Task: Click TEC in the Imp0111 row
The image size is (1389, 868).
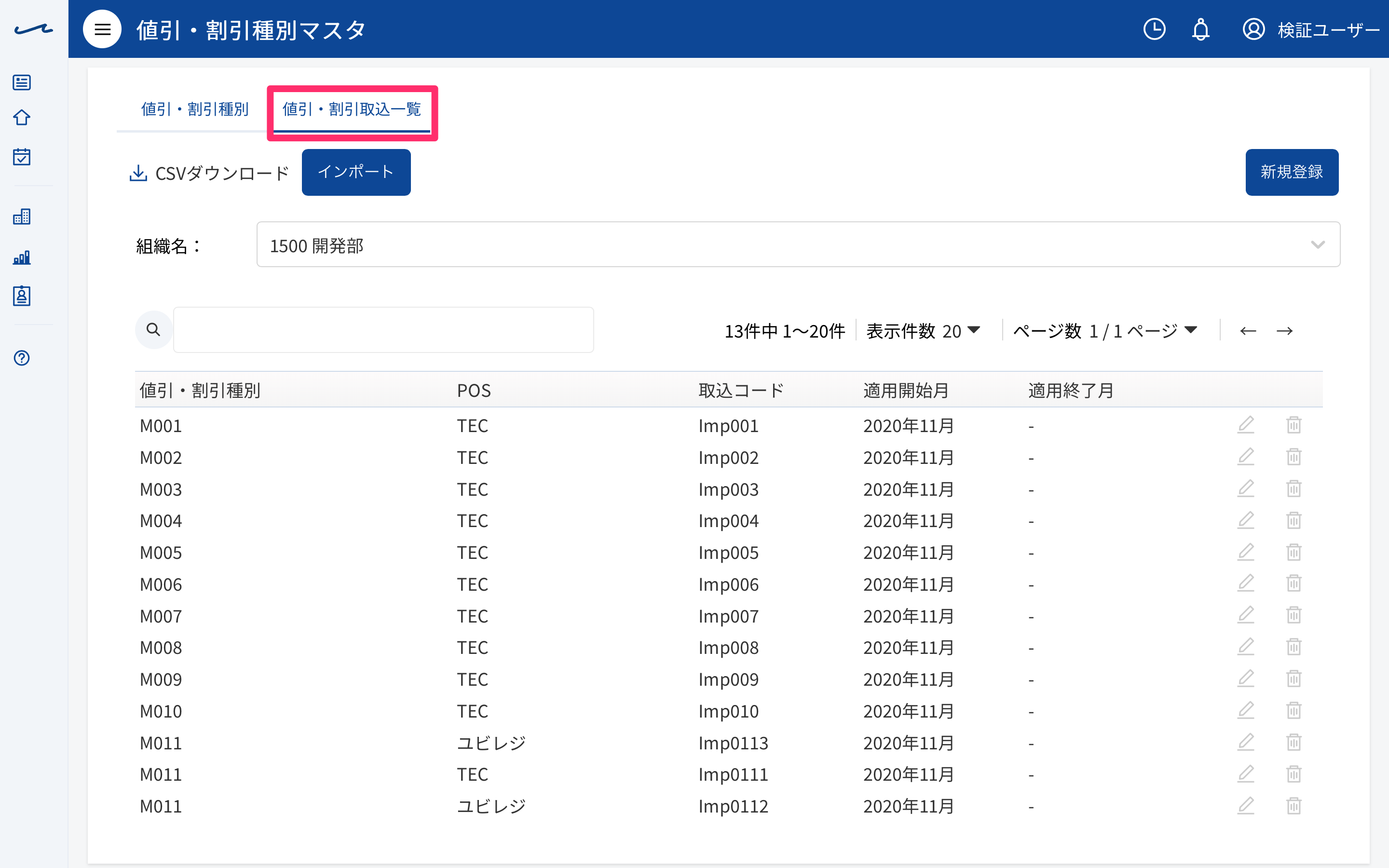Action: coord(472,774)
